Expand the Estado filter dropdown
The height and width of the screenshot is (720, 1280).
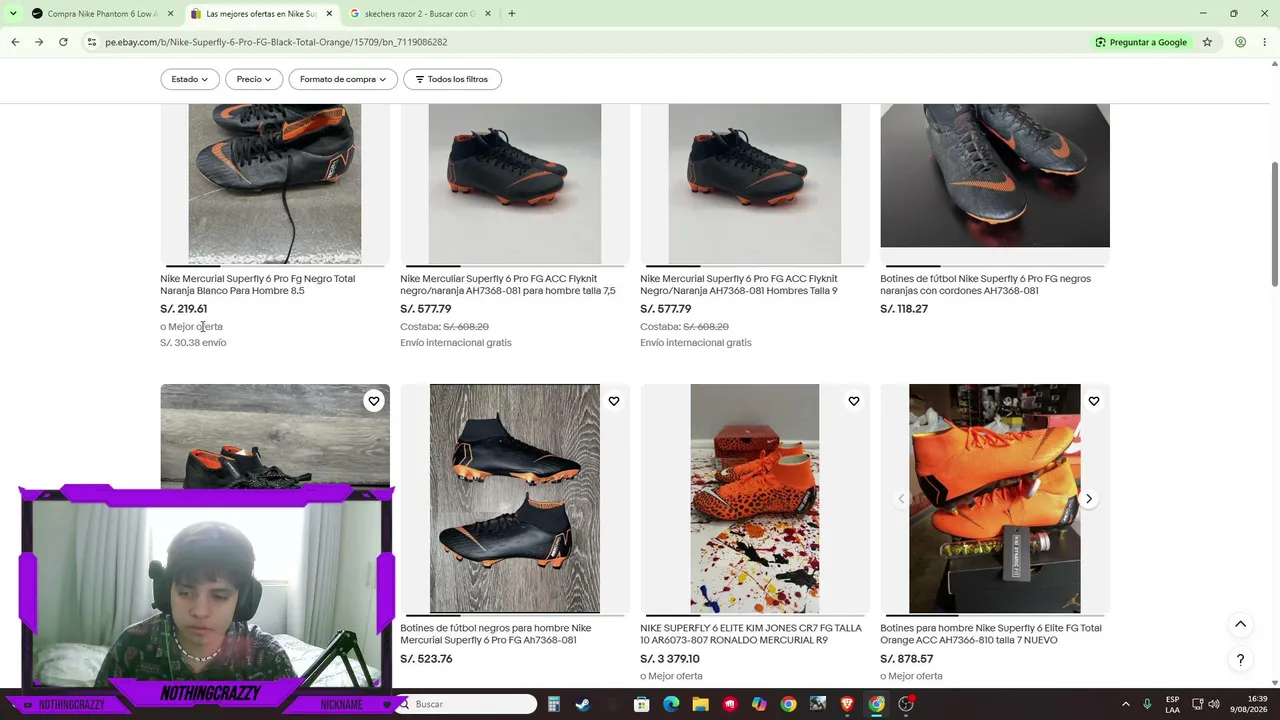(190, 79)
